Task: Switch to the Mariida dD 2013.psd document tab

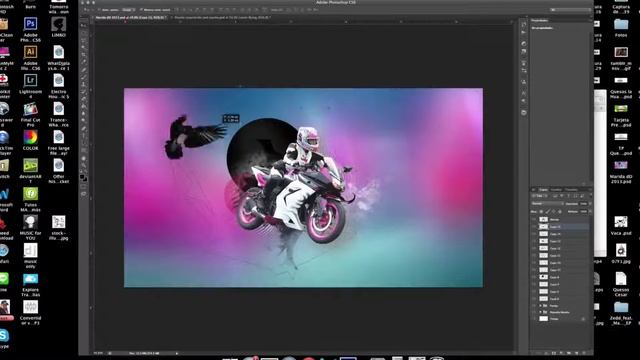Action: click(131, 18)
